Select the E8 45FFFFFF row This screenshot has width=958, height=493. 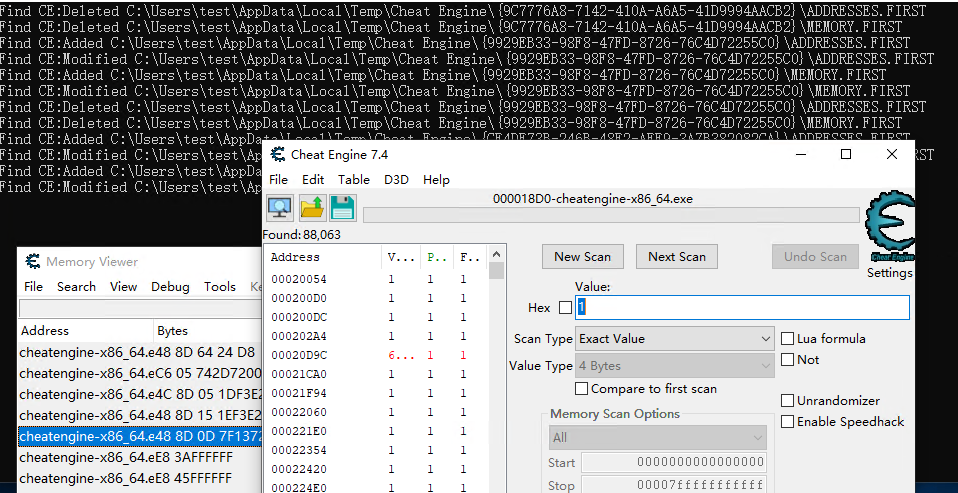coord(140,478)
